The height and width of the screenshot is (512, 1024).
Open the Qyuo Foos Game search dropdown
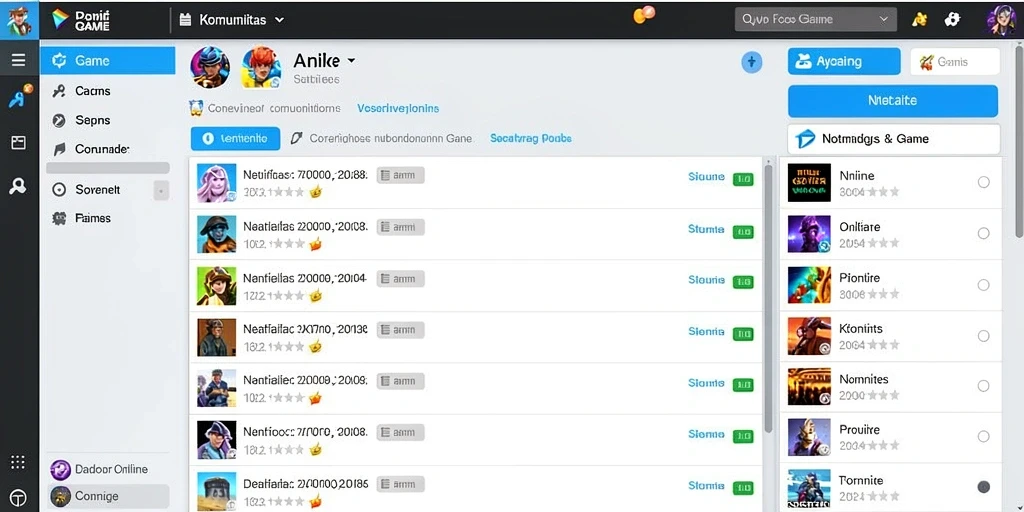[816, 20]
